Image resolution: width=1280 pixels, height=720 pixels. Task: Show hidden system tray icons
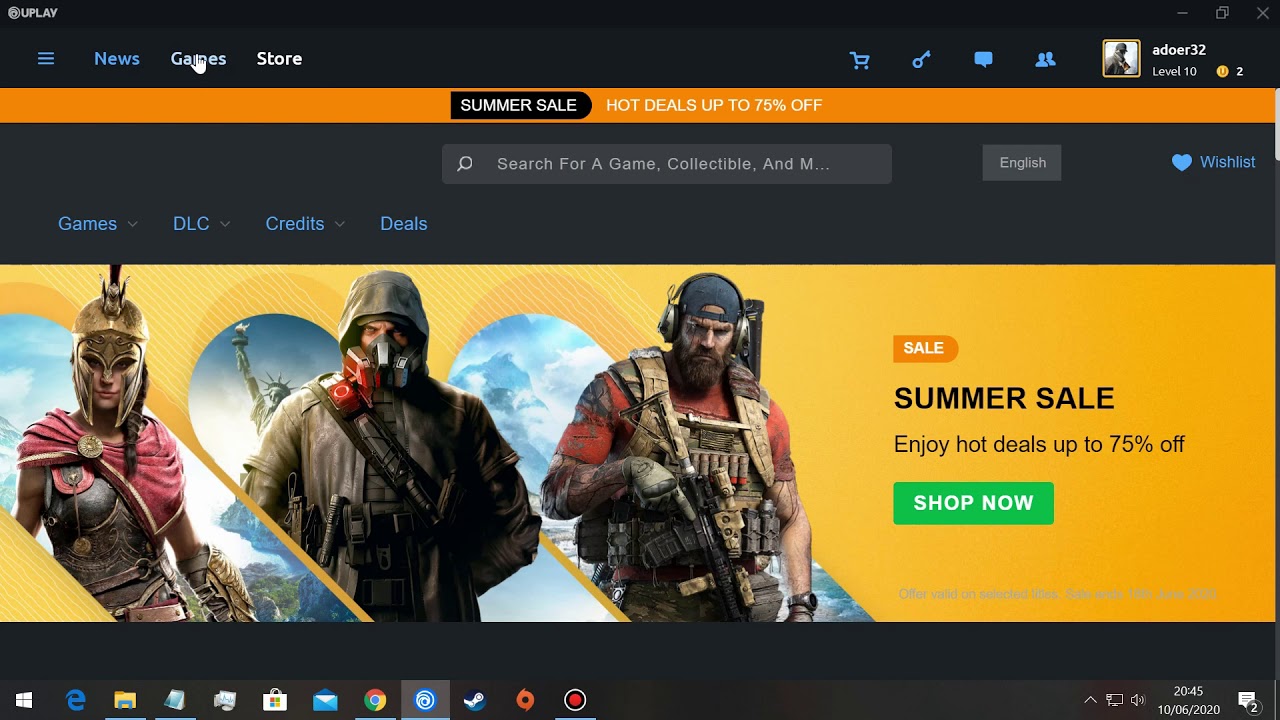(1090, 700)
